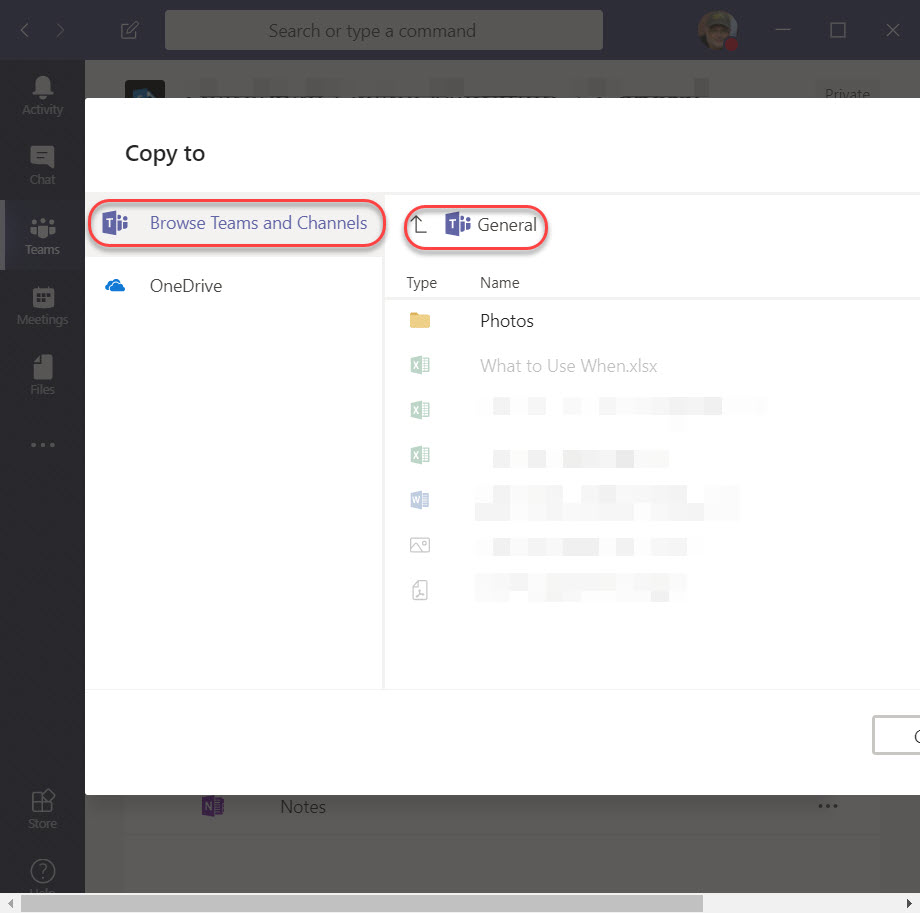Click the new chat compose icon
Screen dimensions: 920x913
pyautogui.click(x=129, y=30)
